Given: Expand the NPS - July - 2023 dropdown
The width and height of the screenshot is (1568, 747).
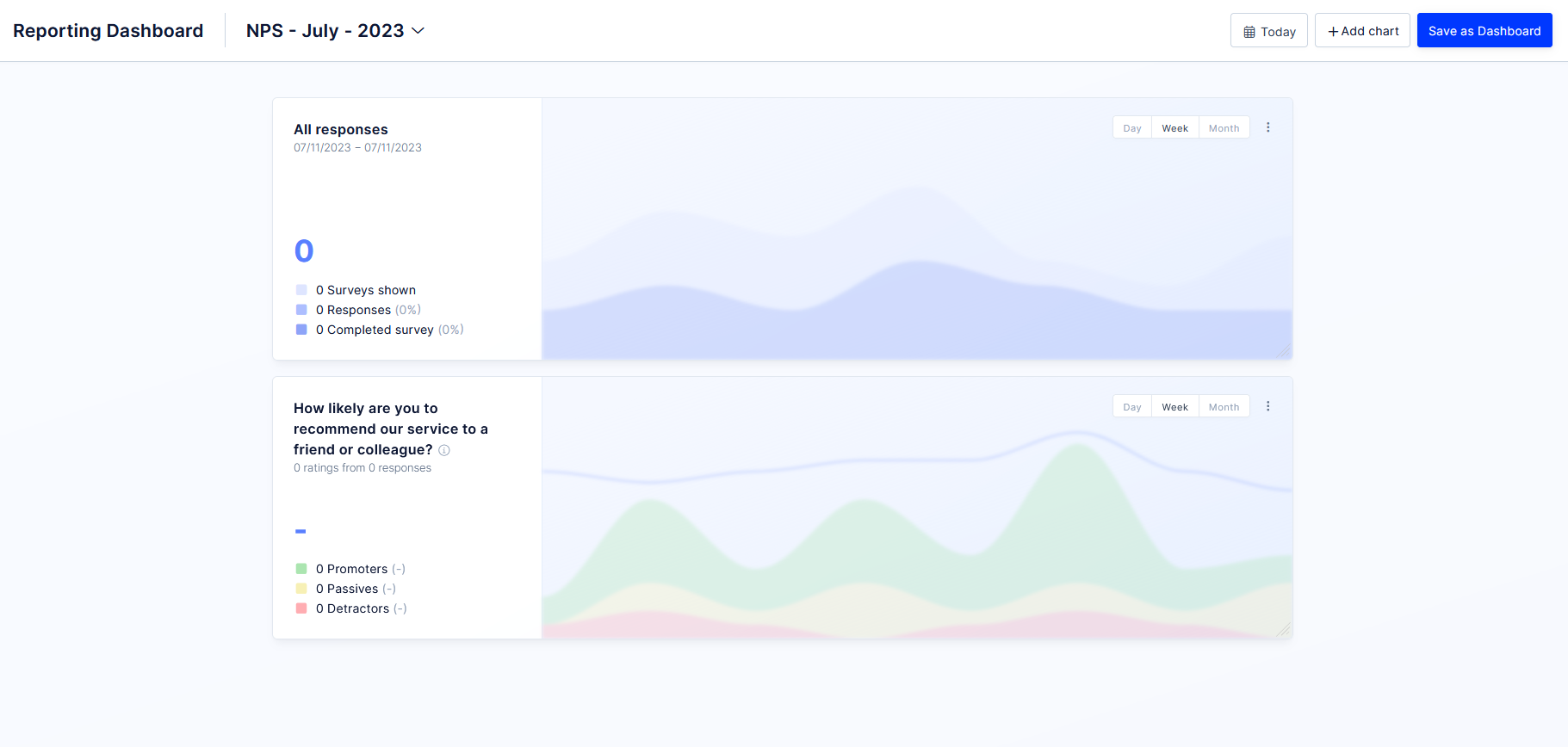Looking at the screenshot, I should pyautogui.click(x=418, y=31).
